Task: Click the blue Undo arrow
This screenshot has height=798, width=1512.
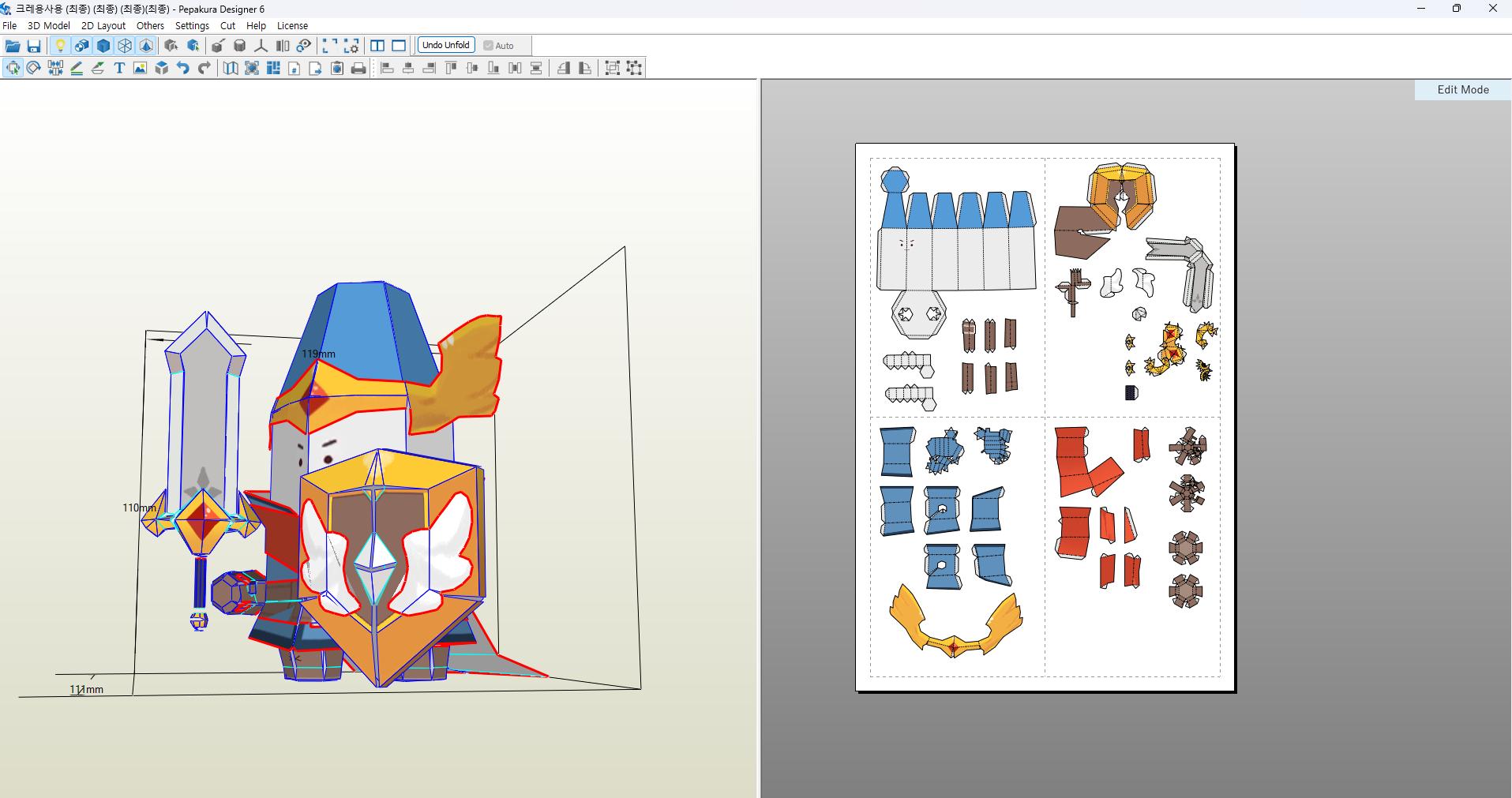Action: click(183, 69)
